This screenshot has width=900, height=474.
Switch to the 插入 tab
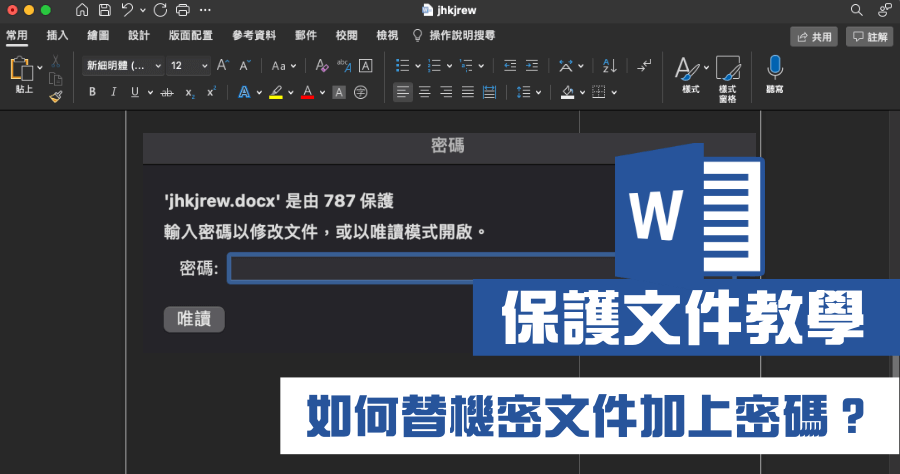coord(57,36)
